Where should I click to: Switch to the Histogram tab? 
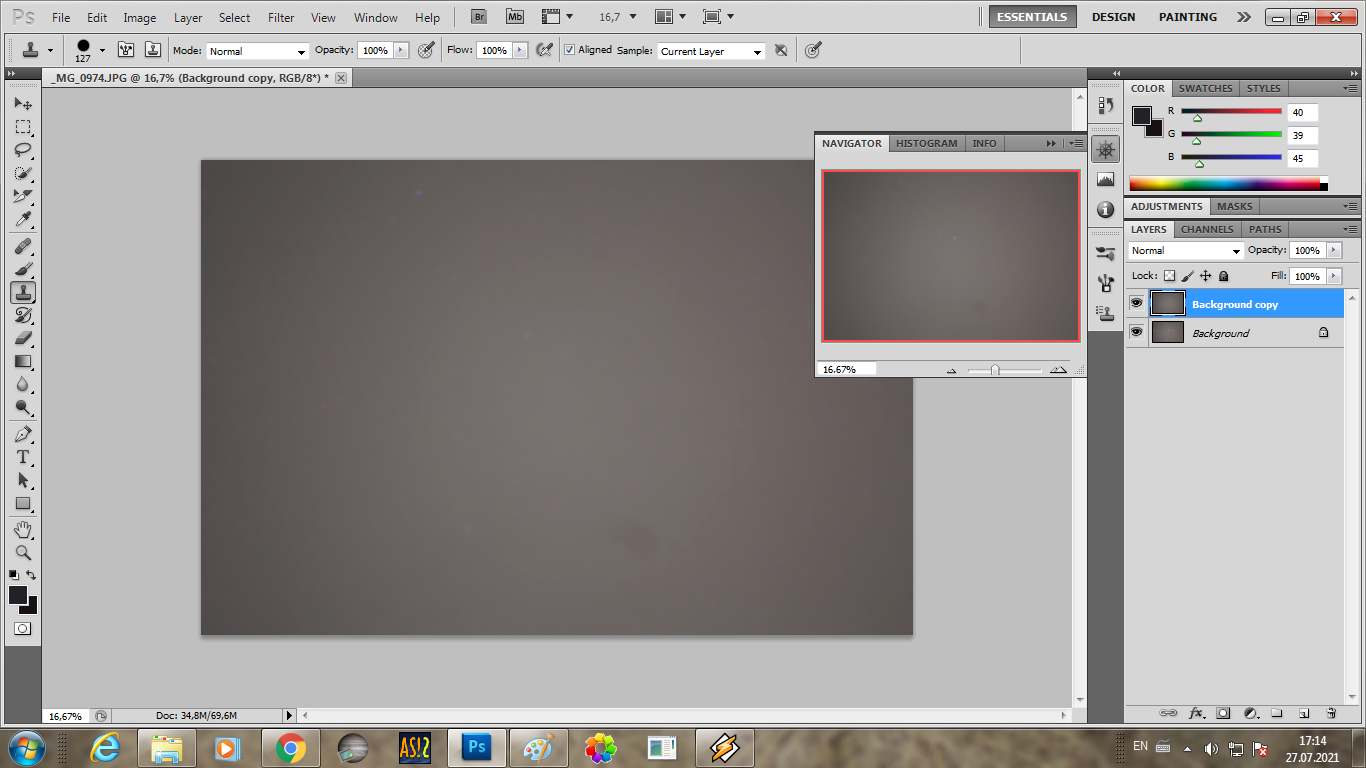click(x=926, y=143)
